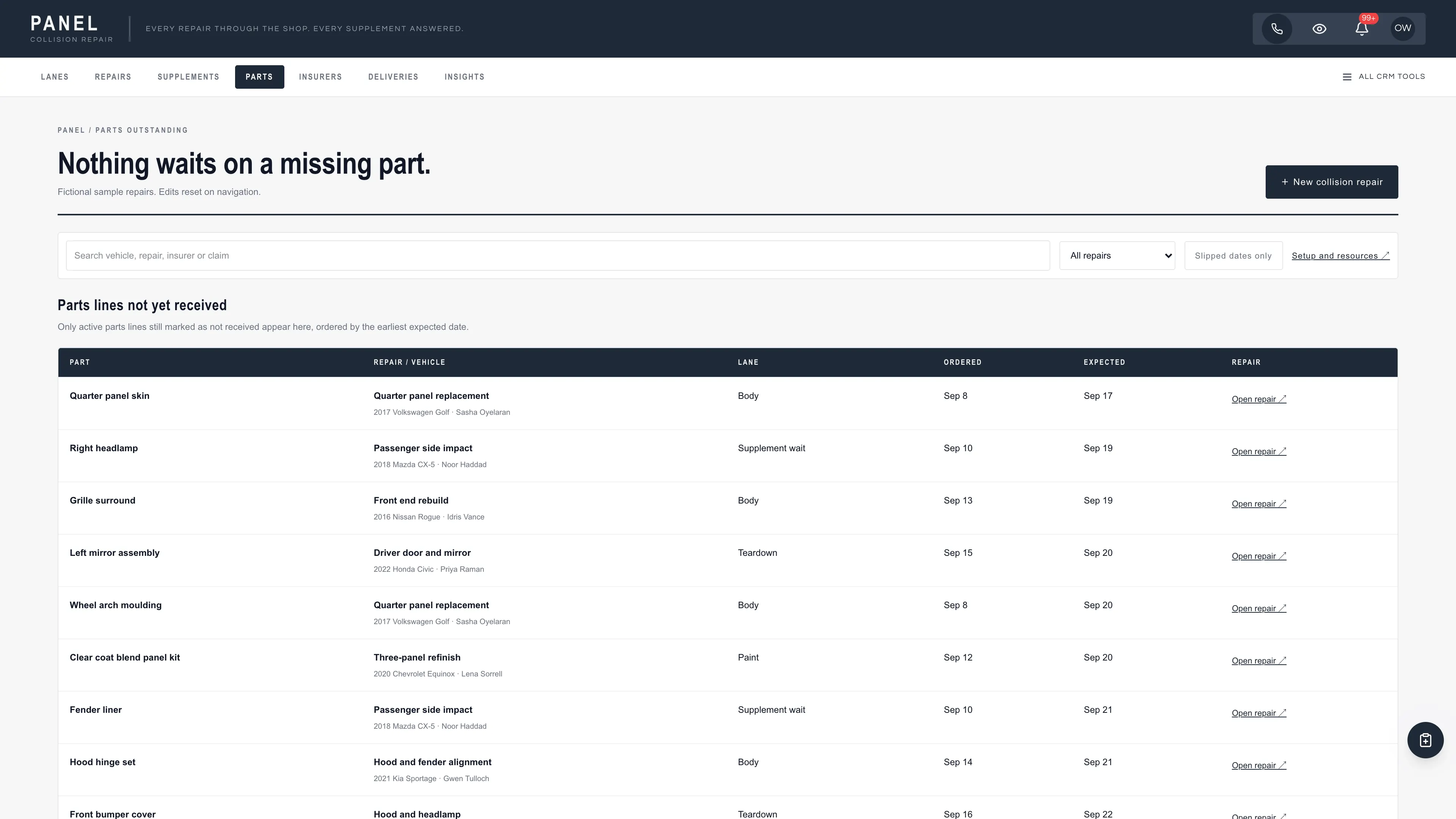Open repair for Right headlamp row
The height and width of the screenshot is (819, 1456).
pyautogui.click(x=1259, y=452)
